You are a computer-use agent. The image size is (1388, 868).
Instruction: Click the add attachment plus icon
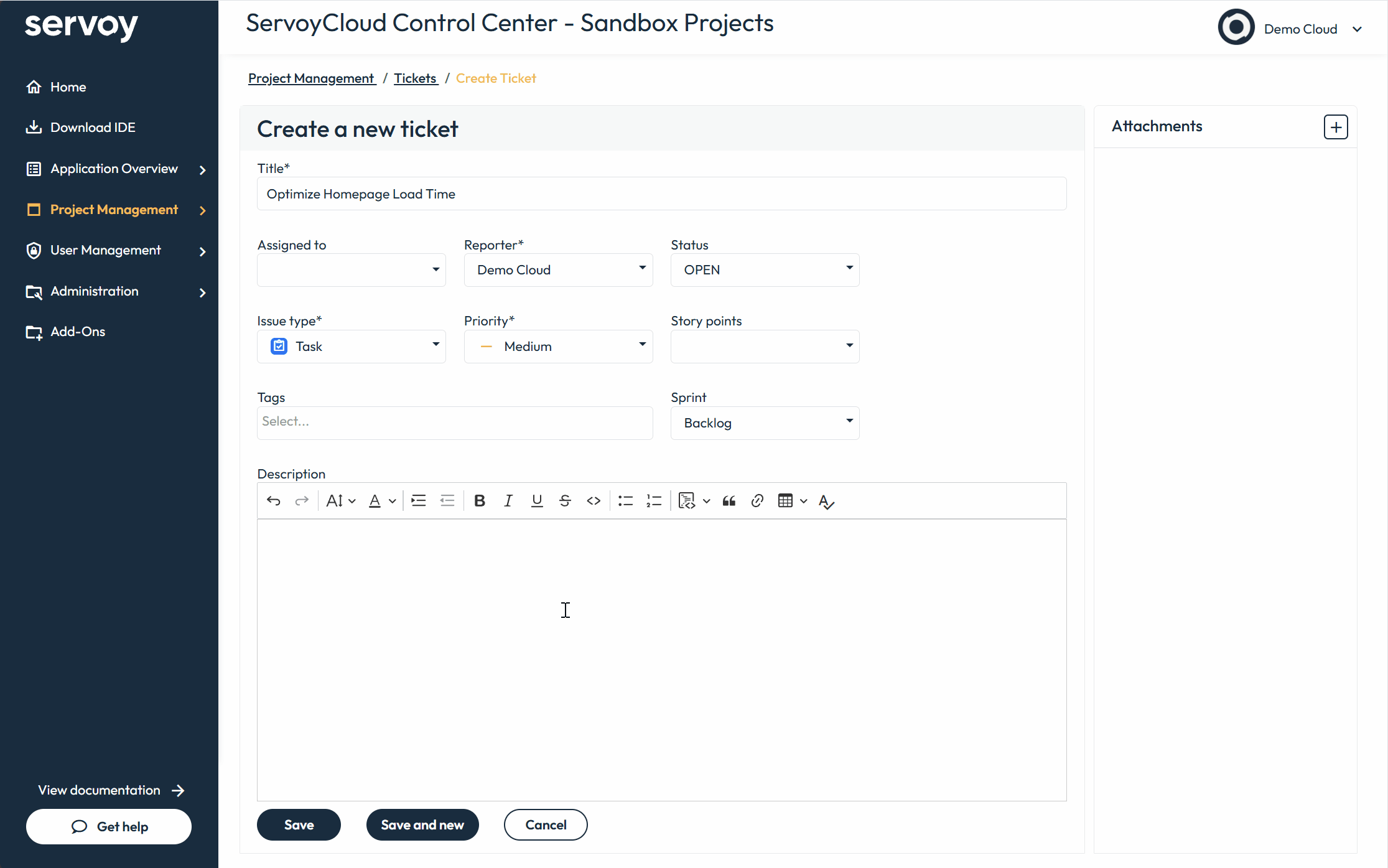tap(1335, 127)
